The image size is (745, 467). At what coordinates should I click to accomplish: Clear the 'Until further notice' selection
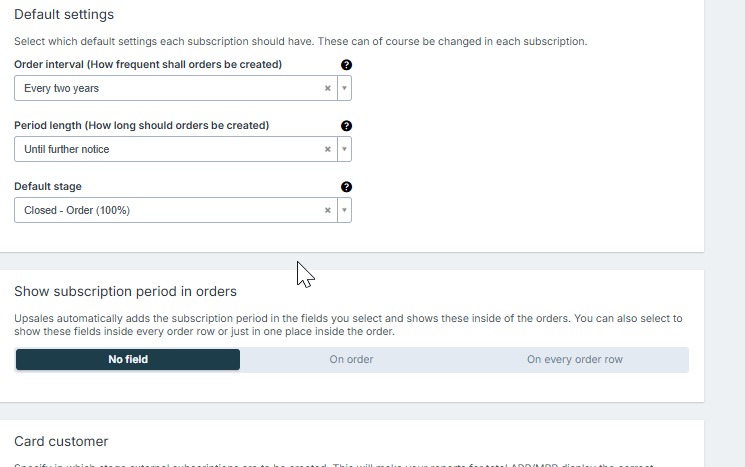coord(327,149)
